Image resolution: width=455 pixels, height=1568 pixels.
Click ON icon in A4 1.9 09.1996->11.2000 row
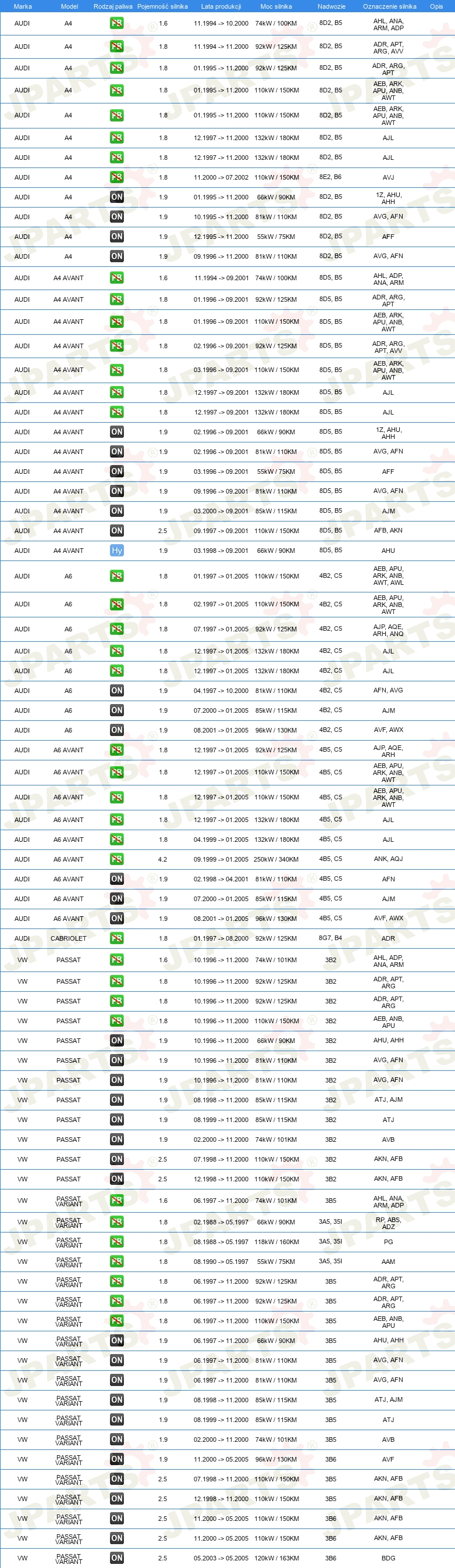pos(117,256)
